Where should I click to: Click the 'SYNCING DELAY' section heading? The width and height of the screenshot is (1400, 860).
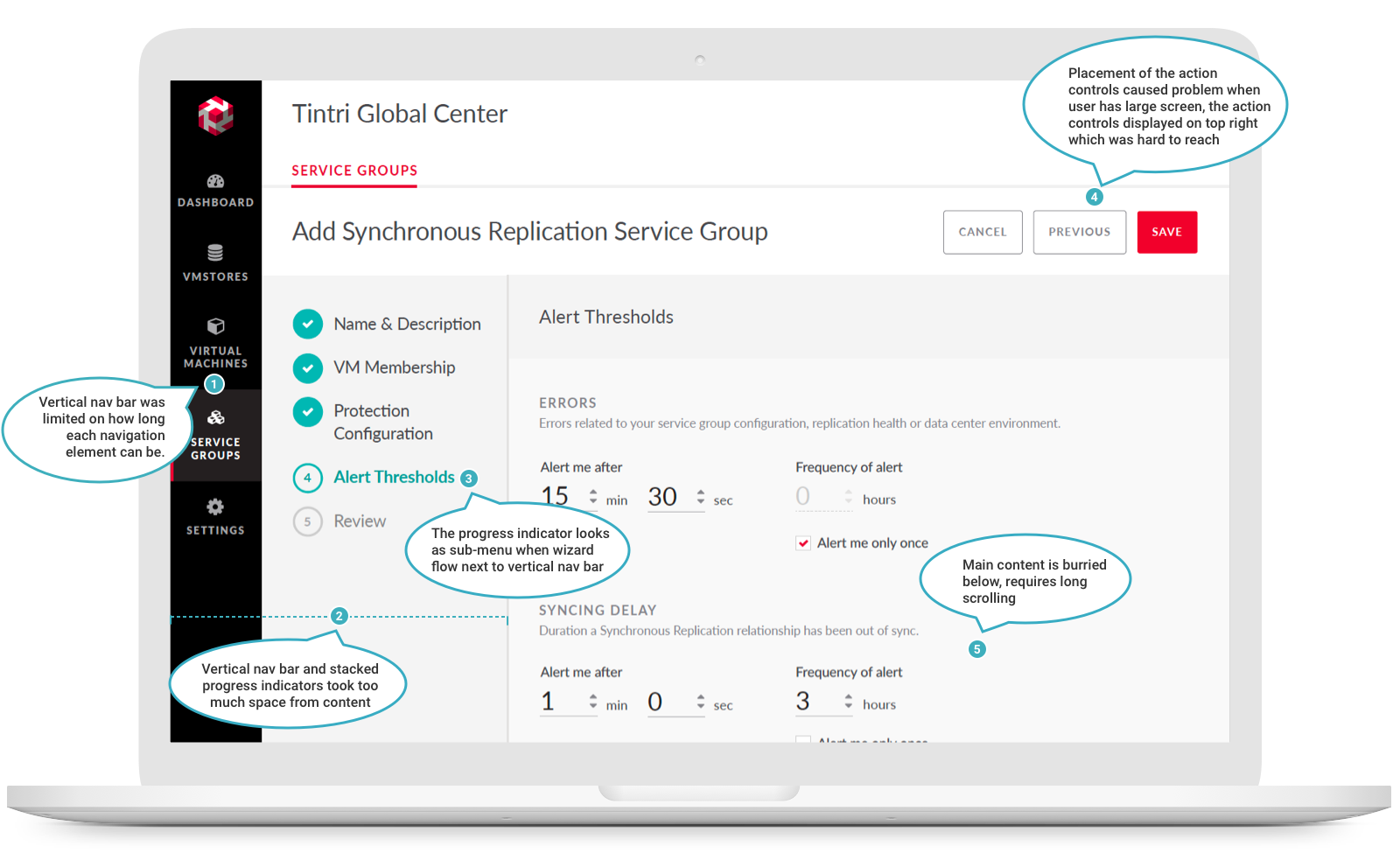point(598,611)
